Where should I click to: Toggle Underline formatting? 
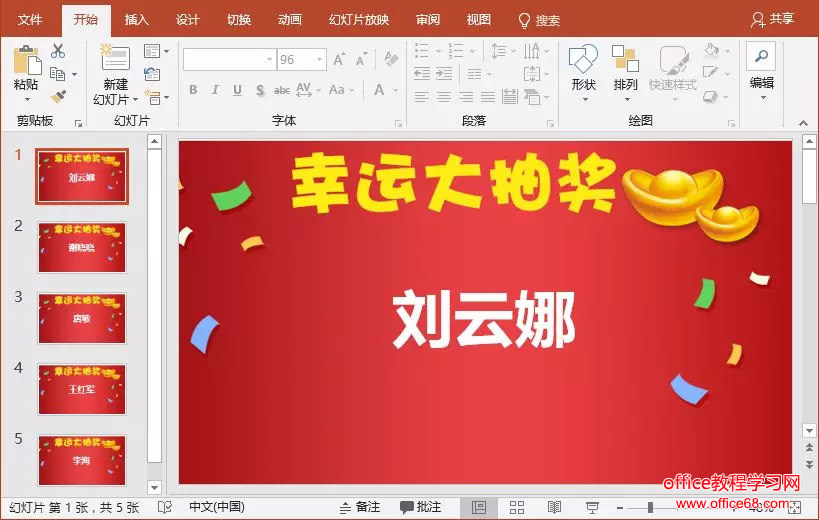pos(238,90)
